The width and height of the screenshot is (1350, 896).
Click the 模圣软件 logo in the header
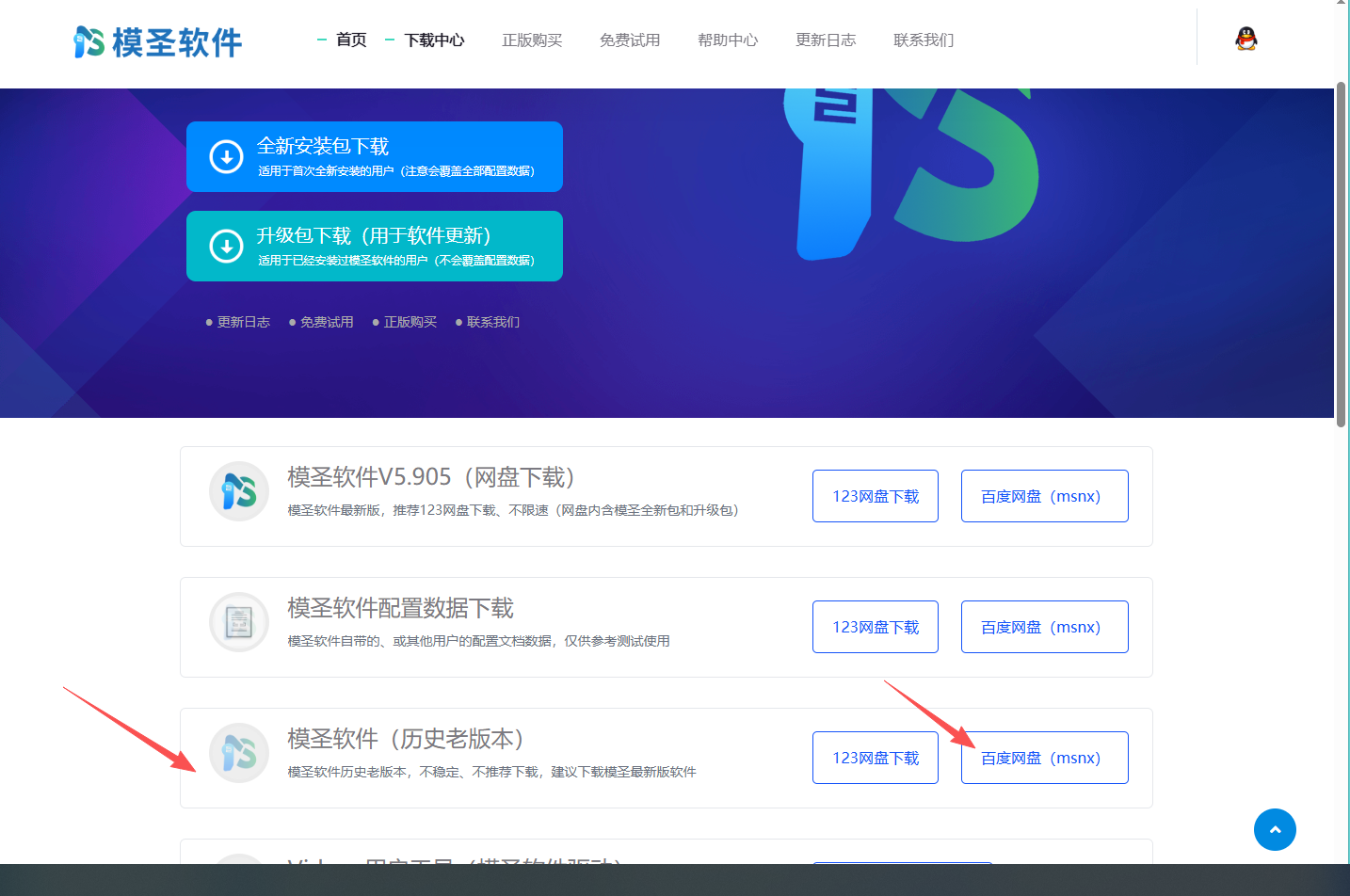tap(158, 41)
